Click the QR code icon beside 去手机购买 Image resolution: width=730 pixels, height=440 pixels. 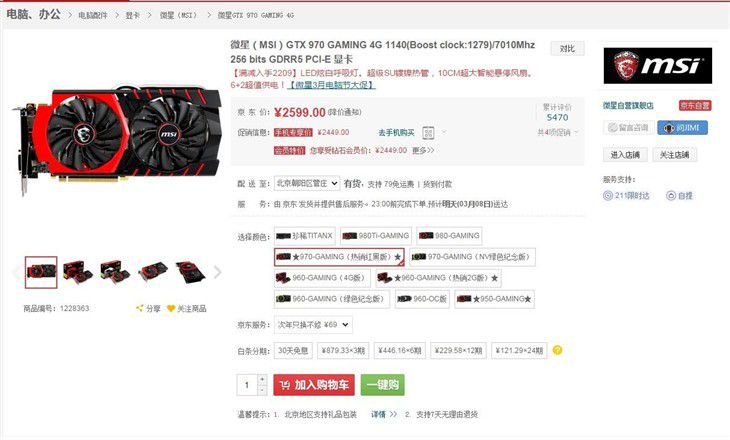click(428, 133)
